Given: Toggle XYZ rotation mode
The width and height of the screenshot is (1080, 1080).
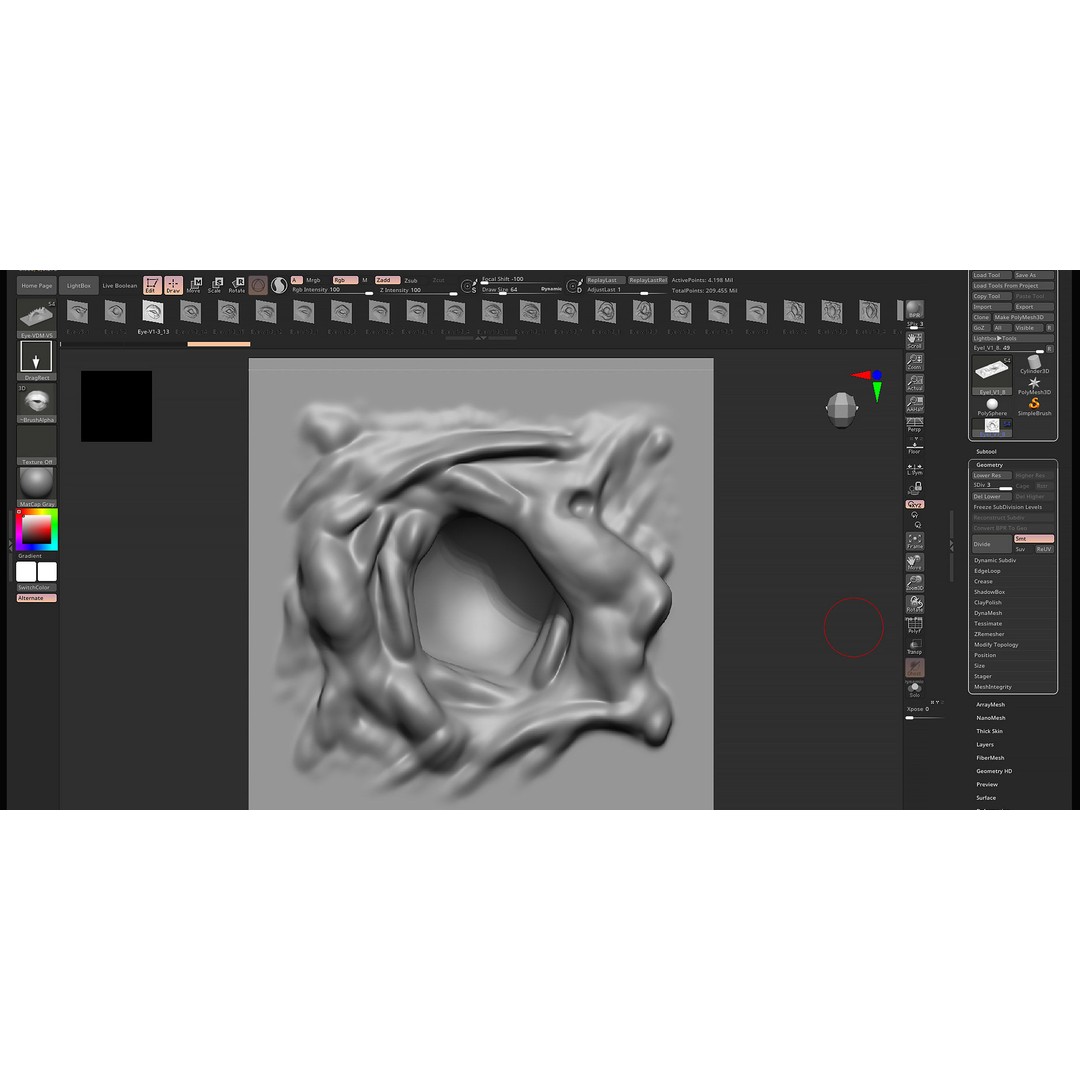Looking at the screenshot, I should click(x=915, y=505).
